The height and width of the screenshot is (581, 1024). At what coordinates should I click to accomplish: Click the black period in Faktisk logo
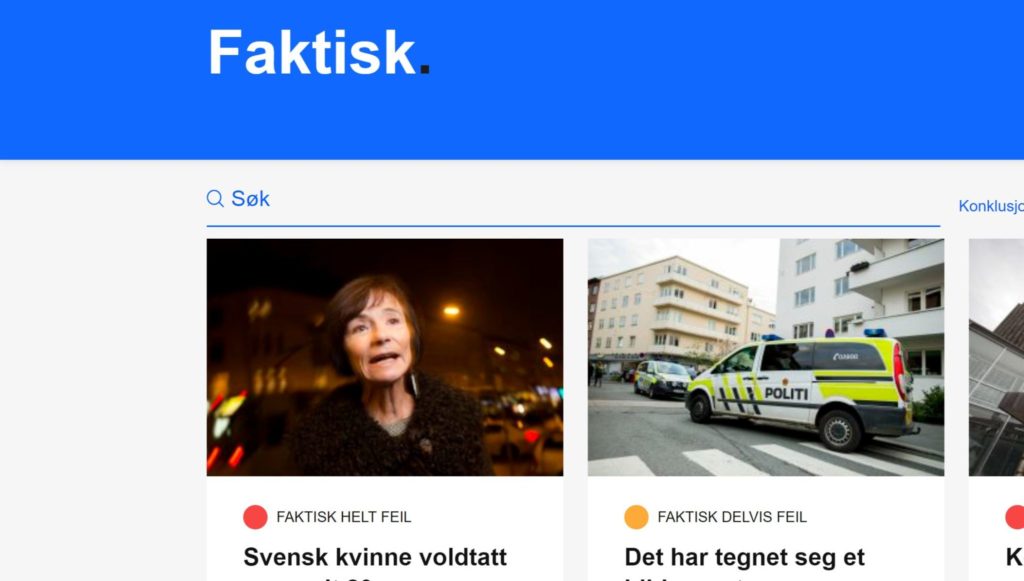[x=424, y=69]
